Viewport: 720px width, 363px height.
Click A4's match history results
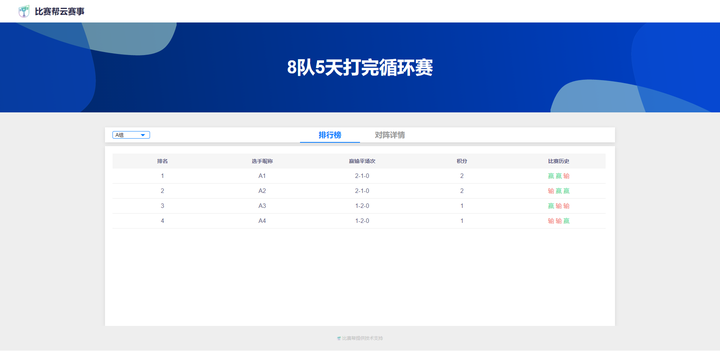click(558, 221)
